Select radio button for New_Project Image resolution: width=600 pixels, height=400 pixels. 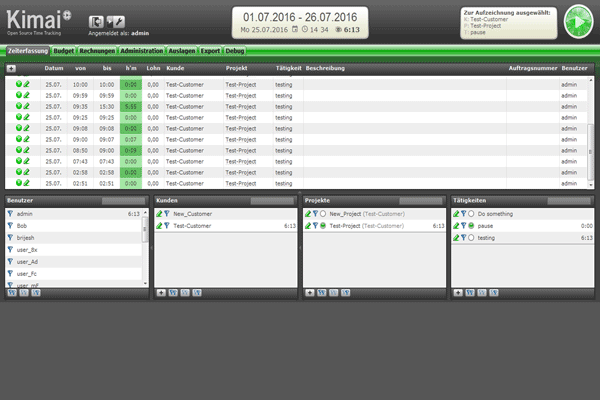pyautogui.click(x=323, y=214)
